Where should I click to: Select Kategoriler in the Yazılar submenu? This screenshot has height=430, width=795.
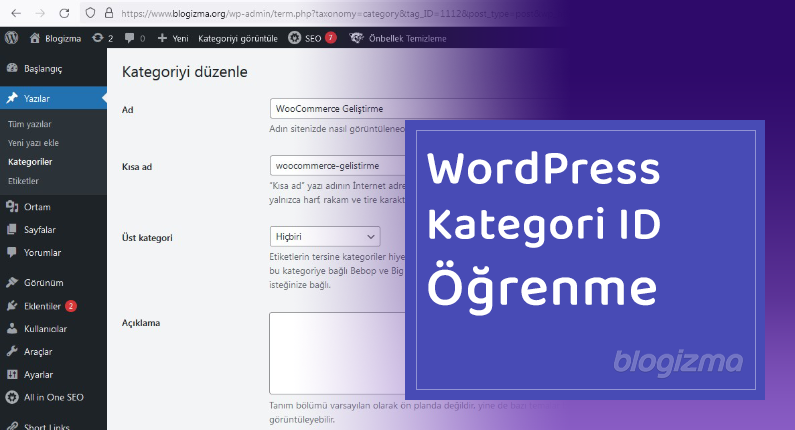(30, 162)
